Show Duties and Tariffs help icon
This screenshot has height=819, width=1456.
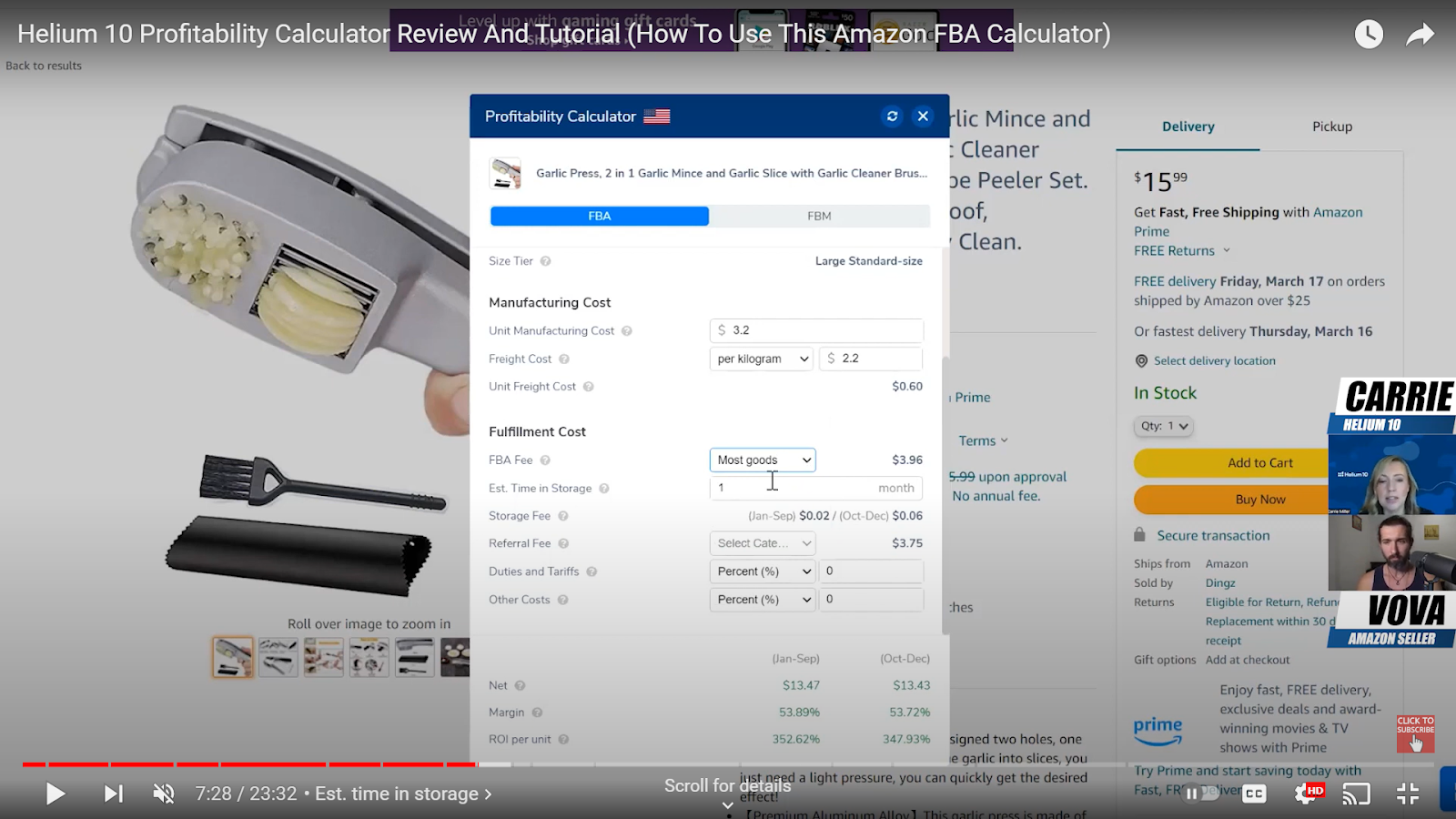tap(591, 571)
